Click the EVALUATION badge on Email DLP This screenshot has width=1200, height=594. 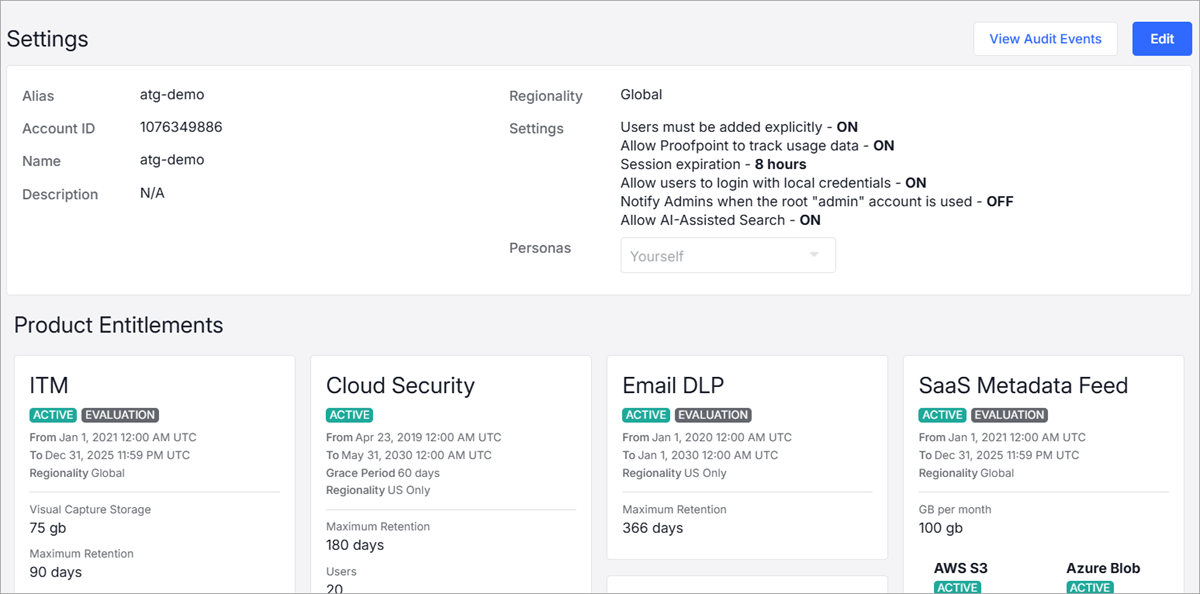[x=713, y=415]
